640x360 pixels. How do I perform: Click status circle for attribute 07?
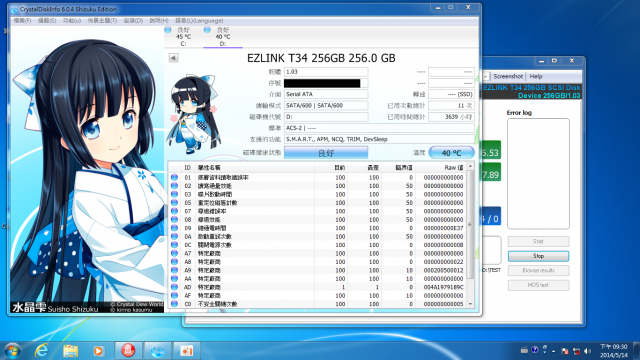tap(174, 211)
